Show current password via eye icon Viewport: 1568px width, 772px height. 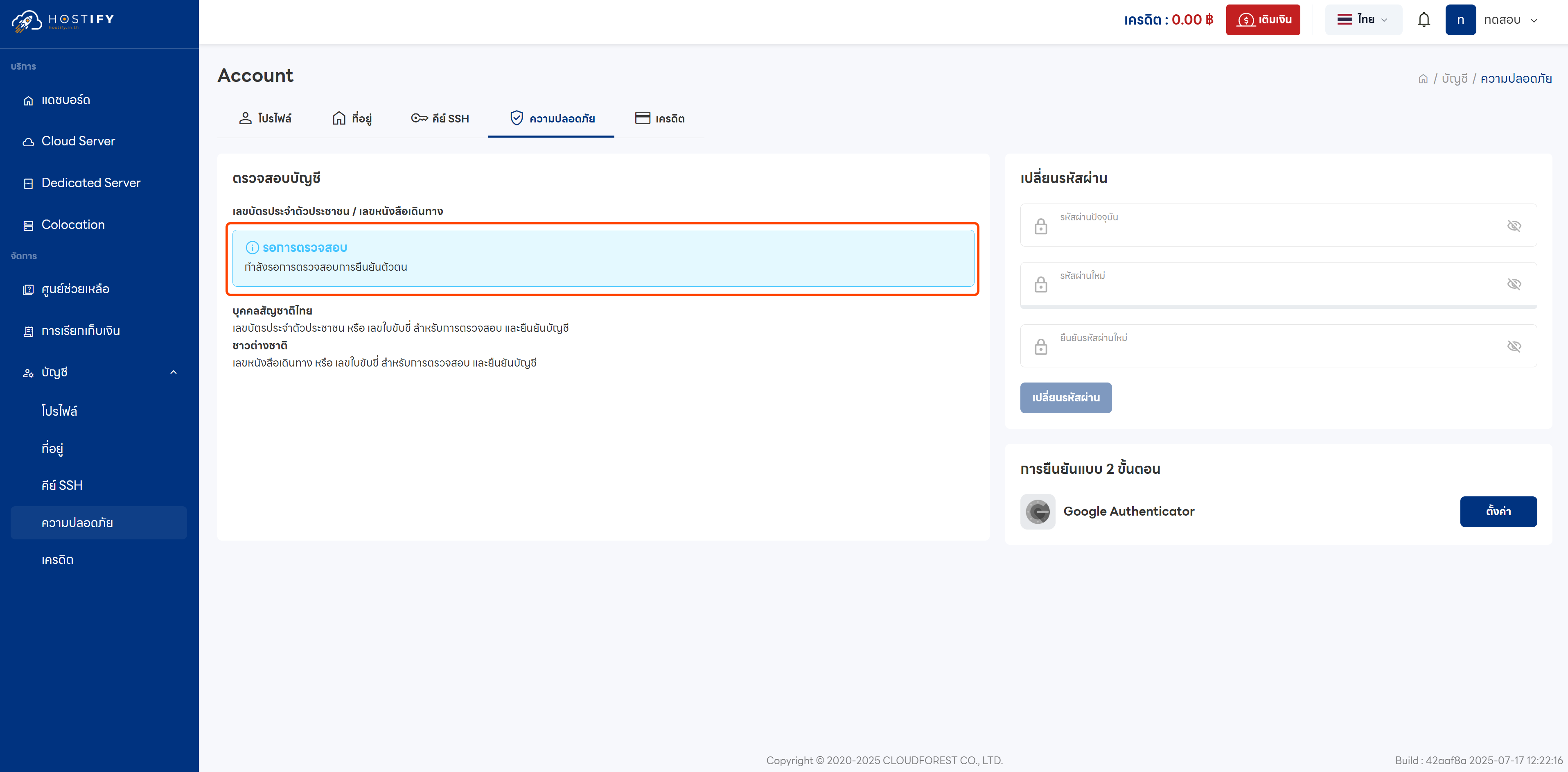1513,225
